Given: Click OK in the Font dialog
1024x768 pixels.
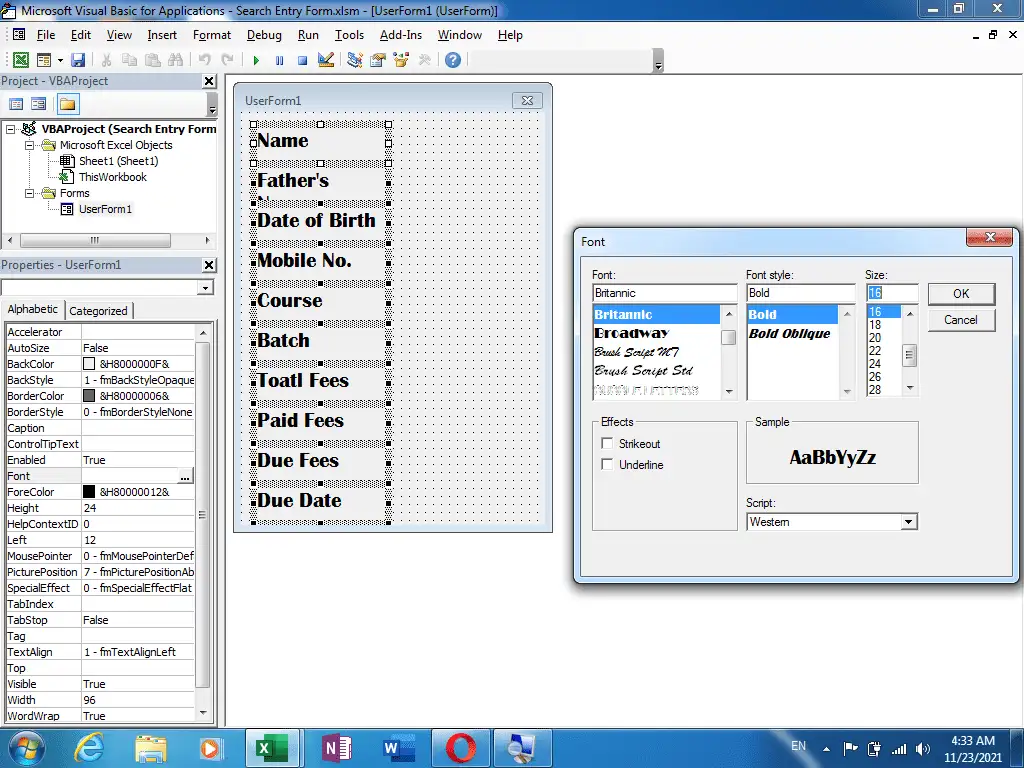Looking at the screenshot, I should click(x=961, y=294).
